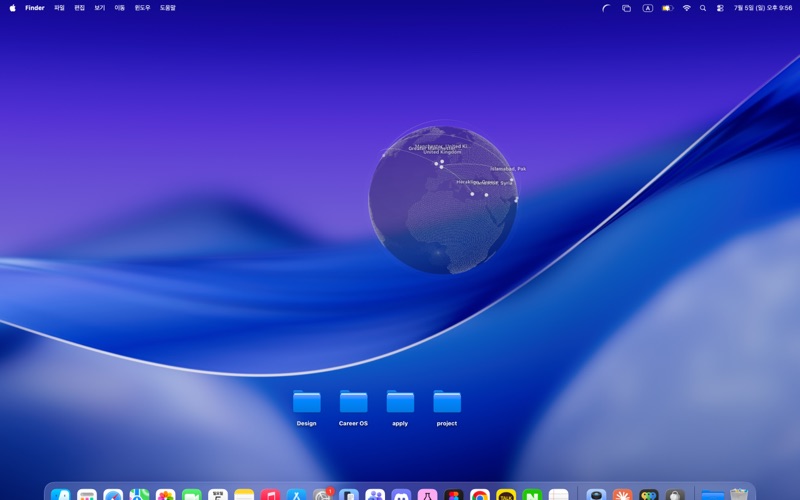The height and width of the screenshot is (500, 800).
Task: Open the 윈도우 menu
Action: (142, 8)
